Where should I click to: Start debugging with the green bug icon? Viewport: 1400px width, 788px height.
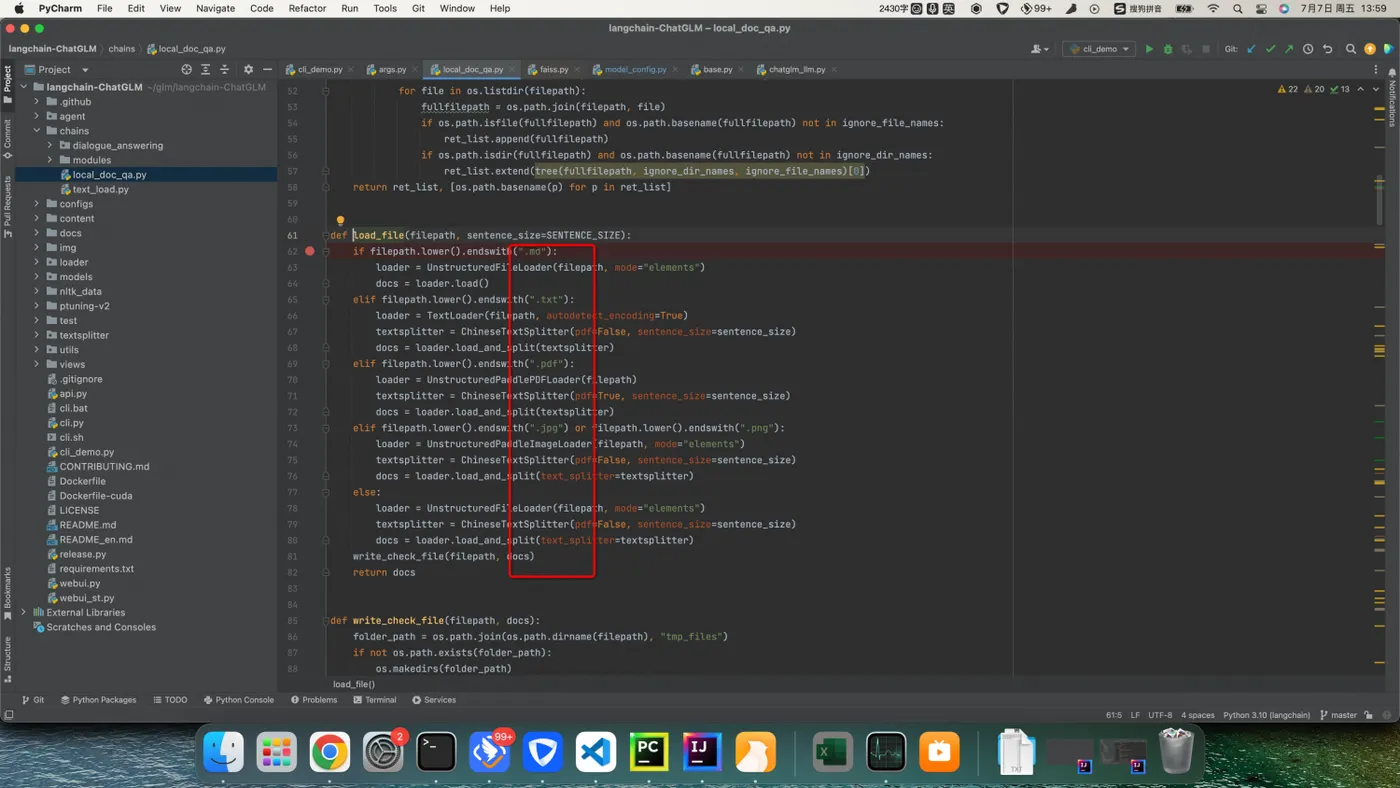pyautogui.click(x=1168, y=49)
